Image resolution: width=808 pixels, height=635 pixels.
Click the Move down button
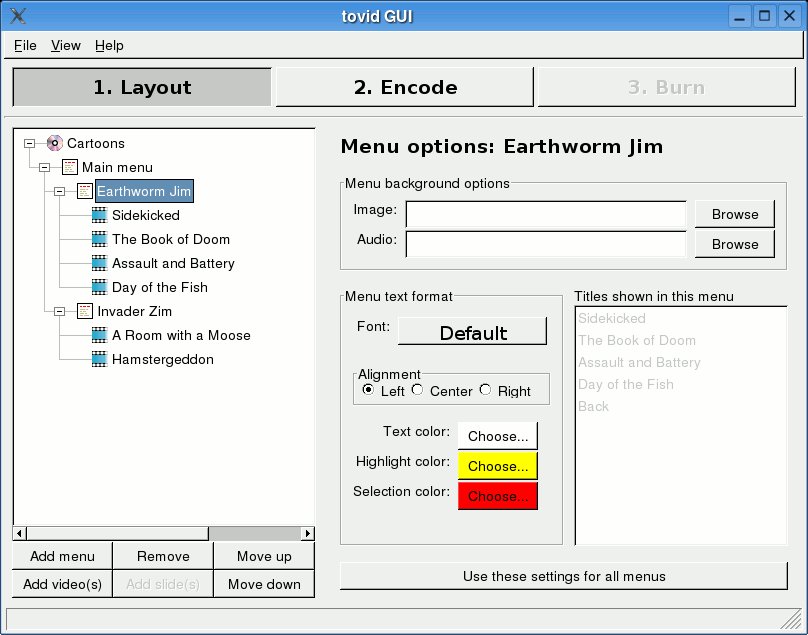click(264, 584)
